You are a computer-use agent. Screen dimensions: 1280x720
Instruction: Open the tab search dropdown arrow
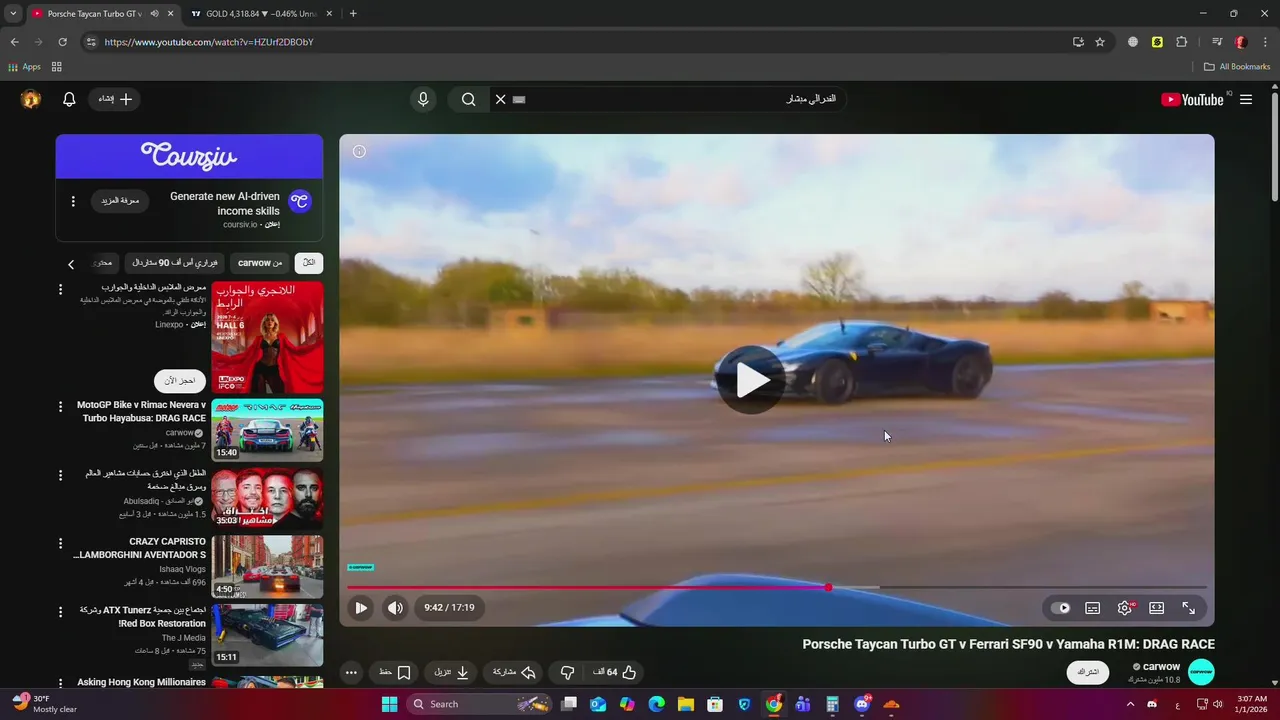(12, 14)
